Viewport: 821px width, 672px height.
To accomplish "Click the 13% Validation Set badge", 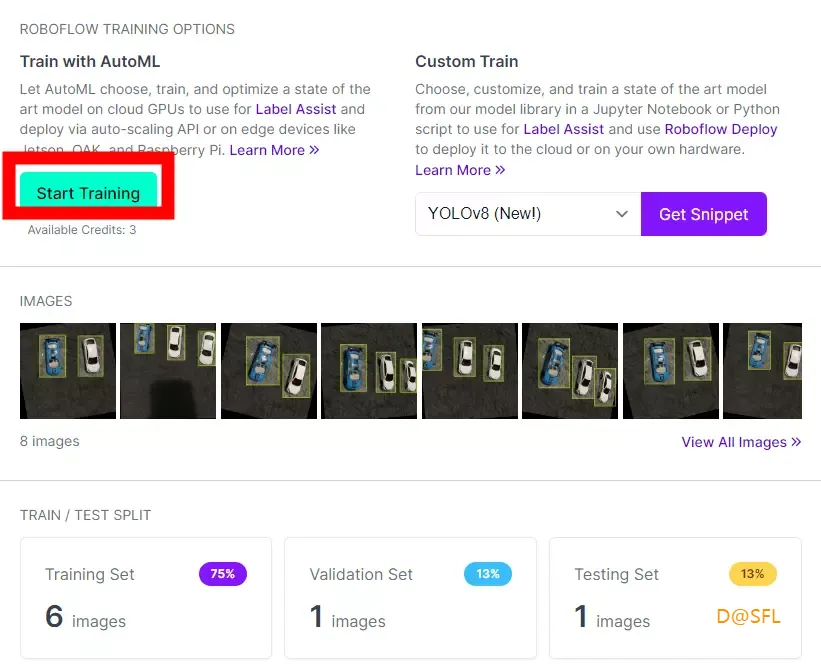I will coord(487,574).
